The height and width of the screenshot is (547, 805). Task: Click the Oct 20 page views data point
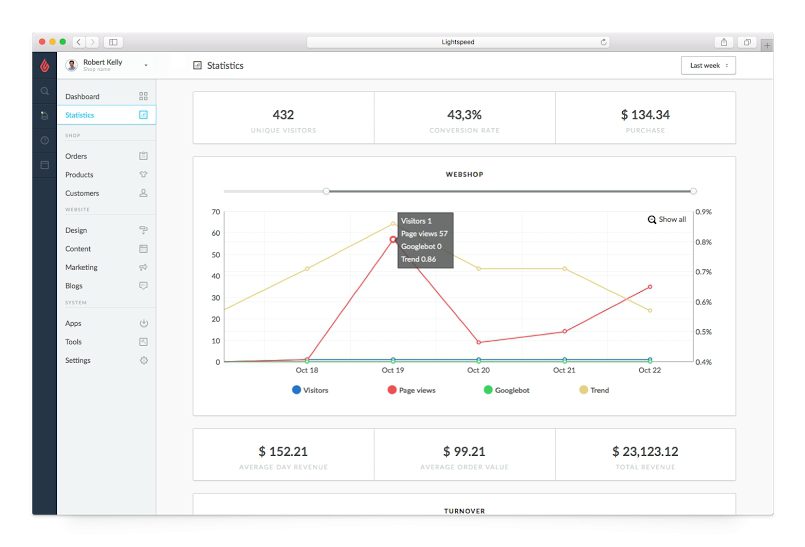pyautogui.click(x=479, y=343)
